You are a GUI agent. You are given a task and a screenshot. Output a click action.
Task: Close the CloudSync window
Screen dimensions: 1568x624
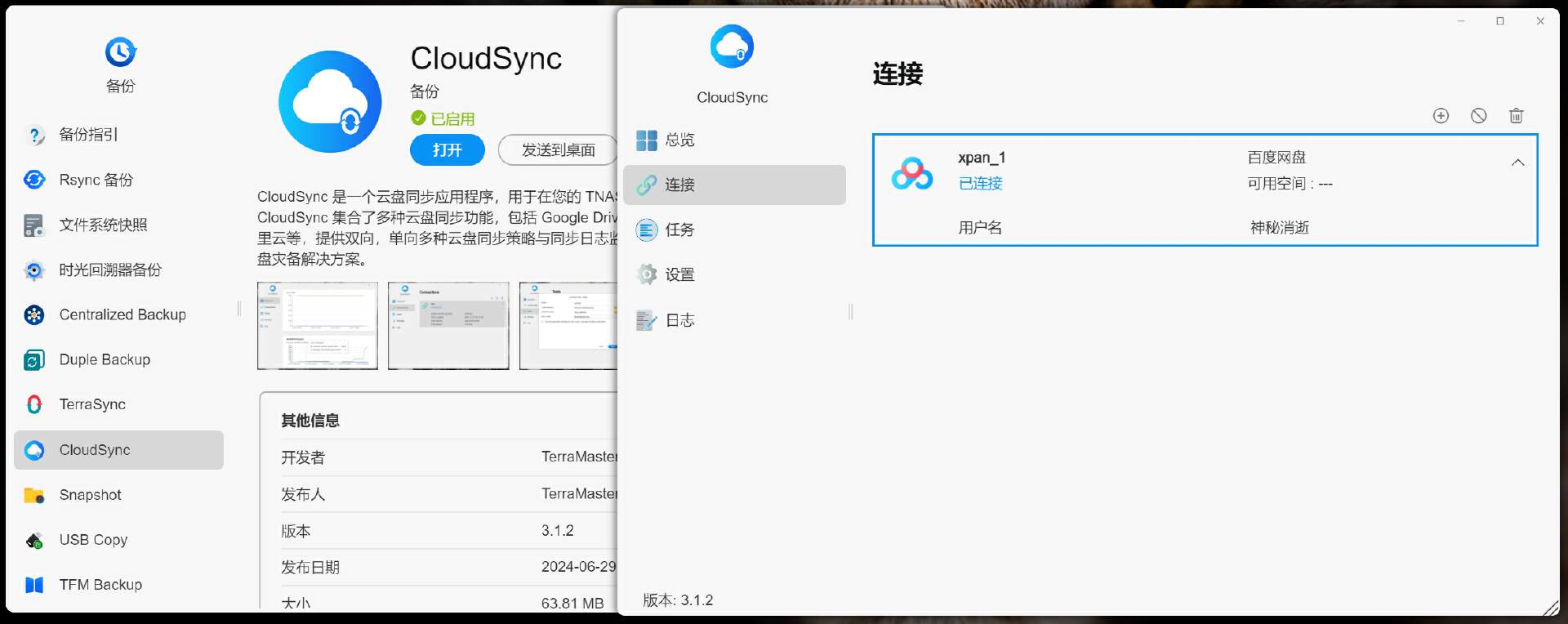1540,21
